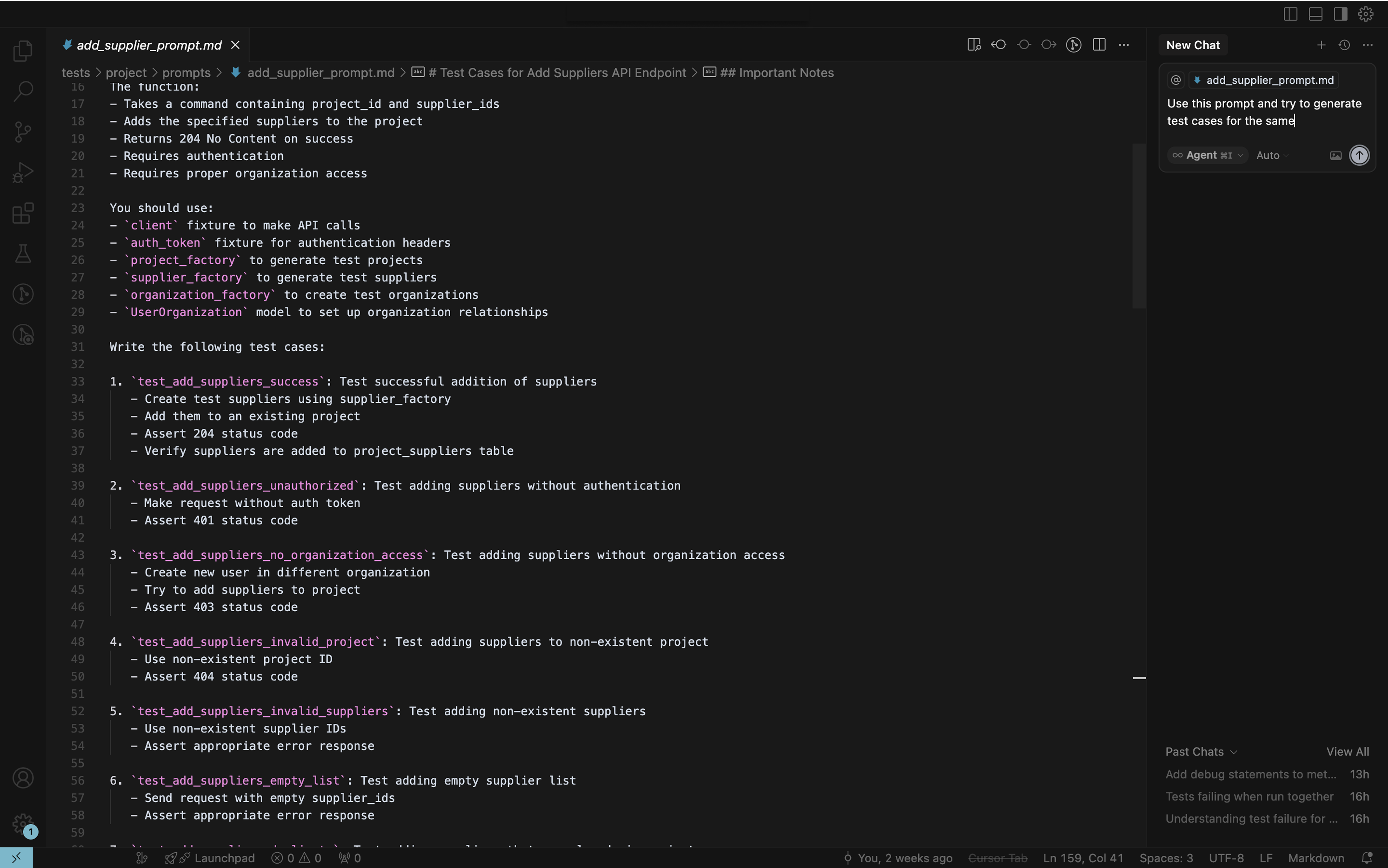
Task: Click line number 33 in the gutter
Action: click(x=78, y=381)
